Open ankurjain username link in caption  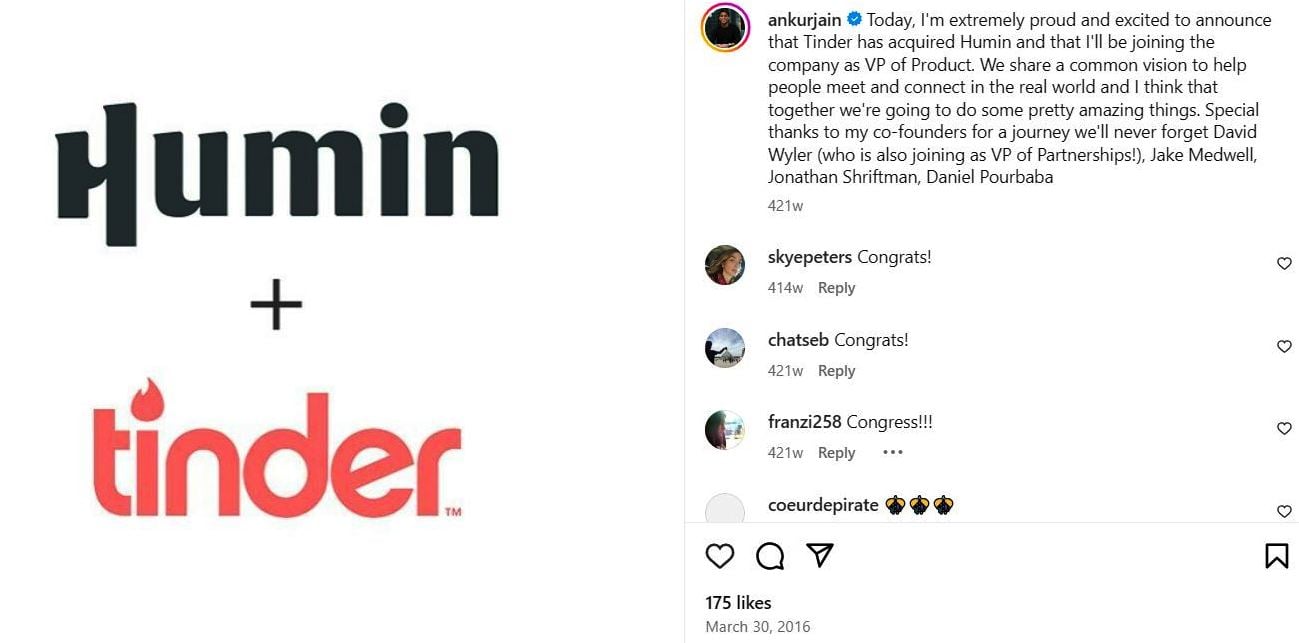805,20
